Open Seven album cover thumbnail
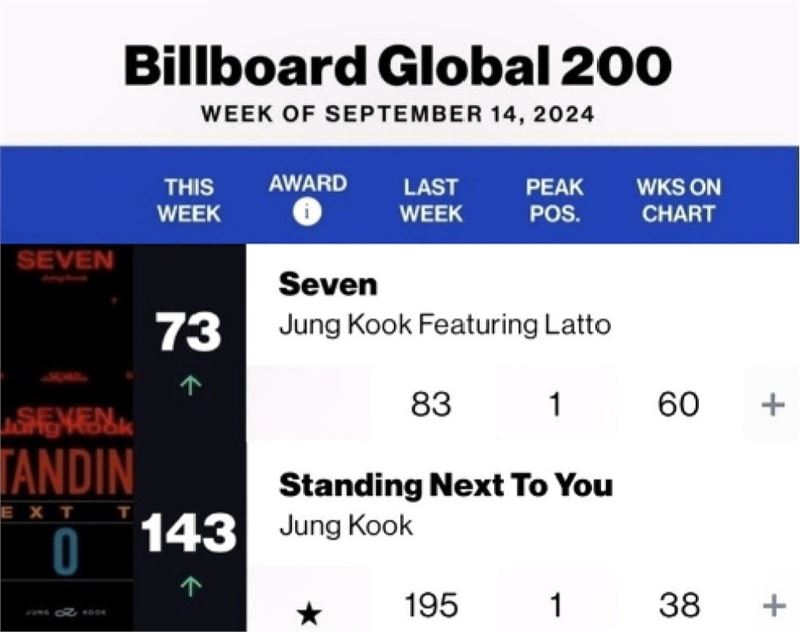This screenshot has height=632, width=800. tap(66, 343)
